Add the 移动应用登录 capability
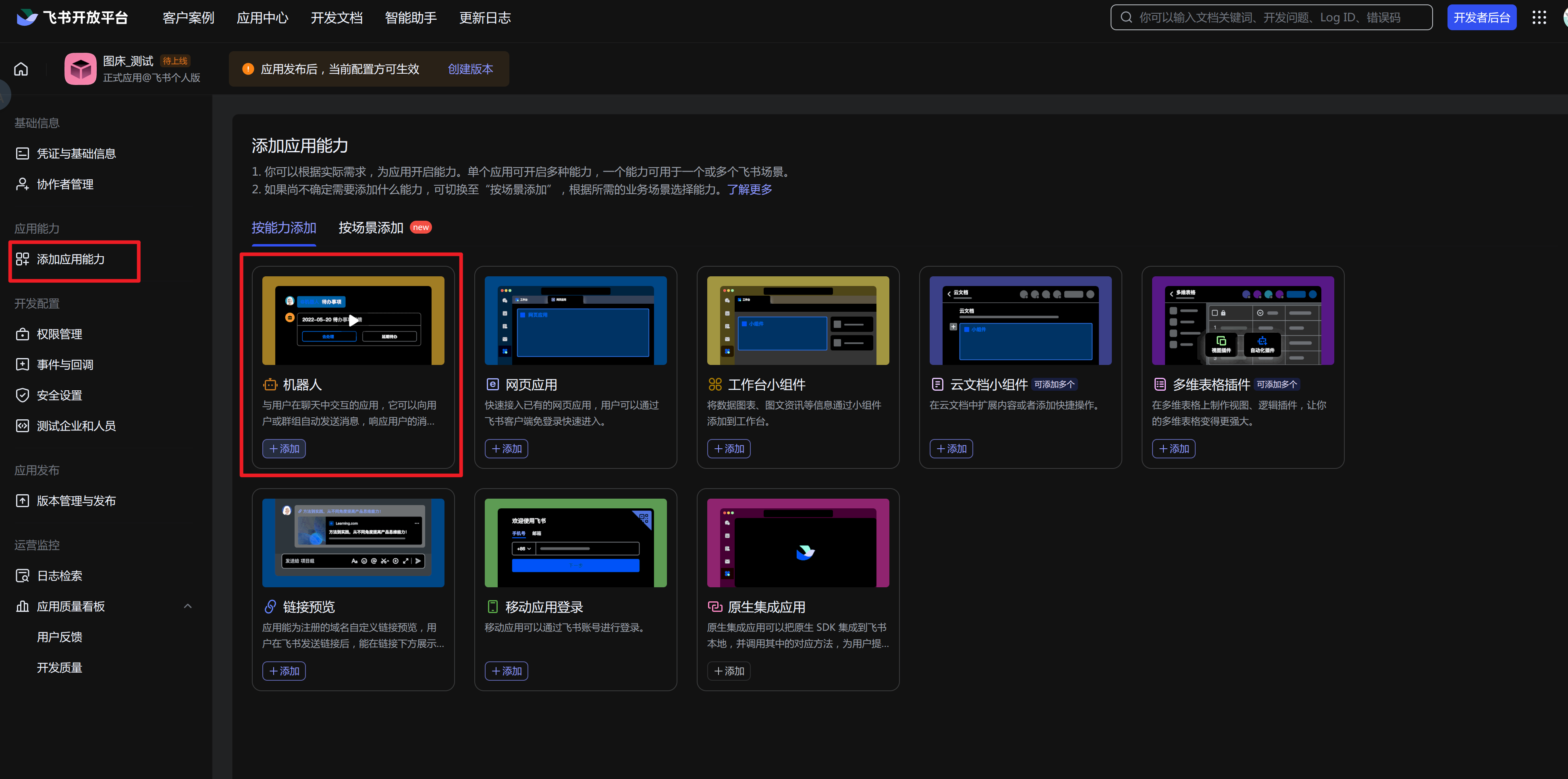 click(507, 671)
